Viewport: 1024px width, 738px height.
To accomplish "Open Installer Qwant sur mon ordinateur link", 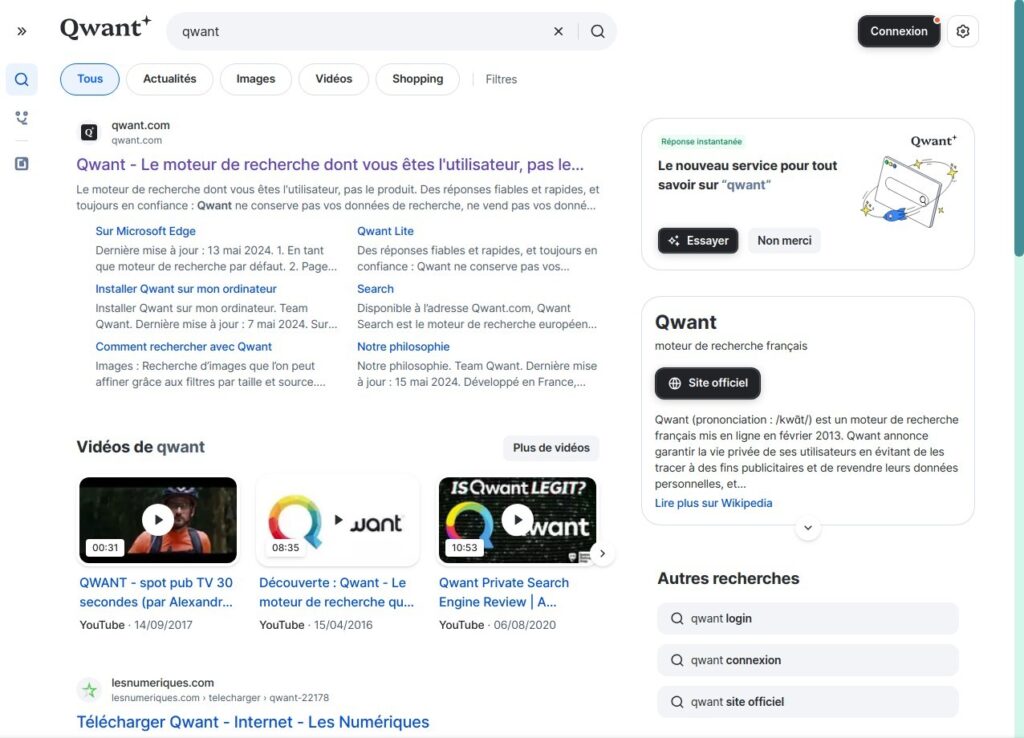I will coord(186,289).
